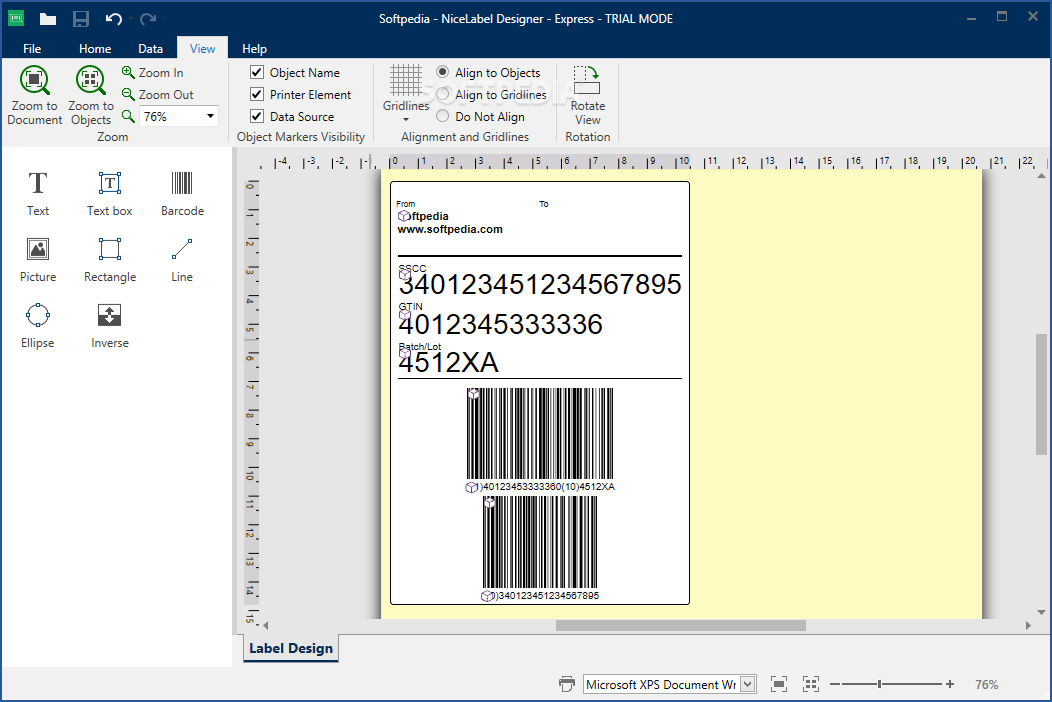Image resolution: width=1052 pixels, height=702 pixels.
Task: Select the Ellipse tool
Action: coord(38,325)
